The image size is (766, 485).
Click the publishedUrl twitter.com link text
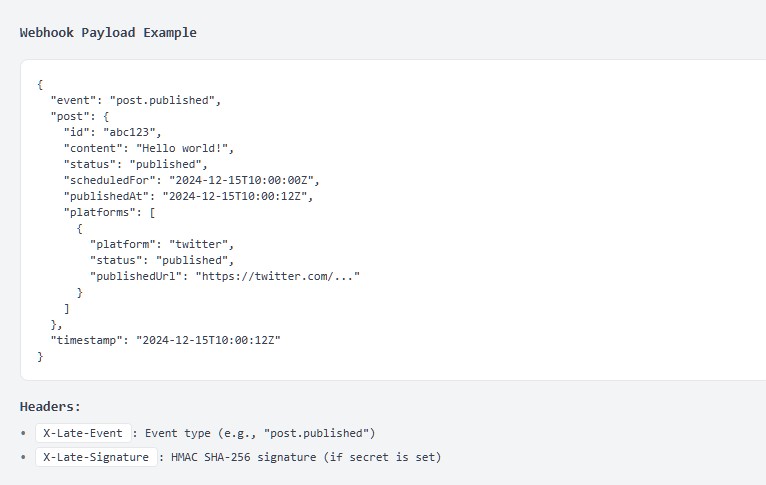click(x=276, y=276)
